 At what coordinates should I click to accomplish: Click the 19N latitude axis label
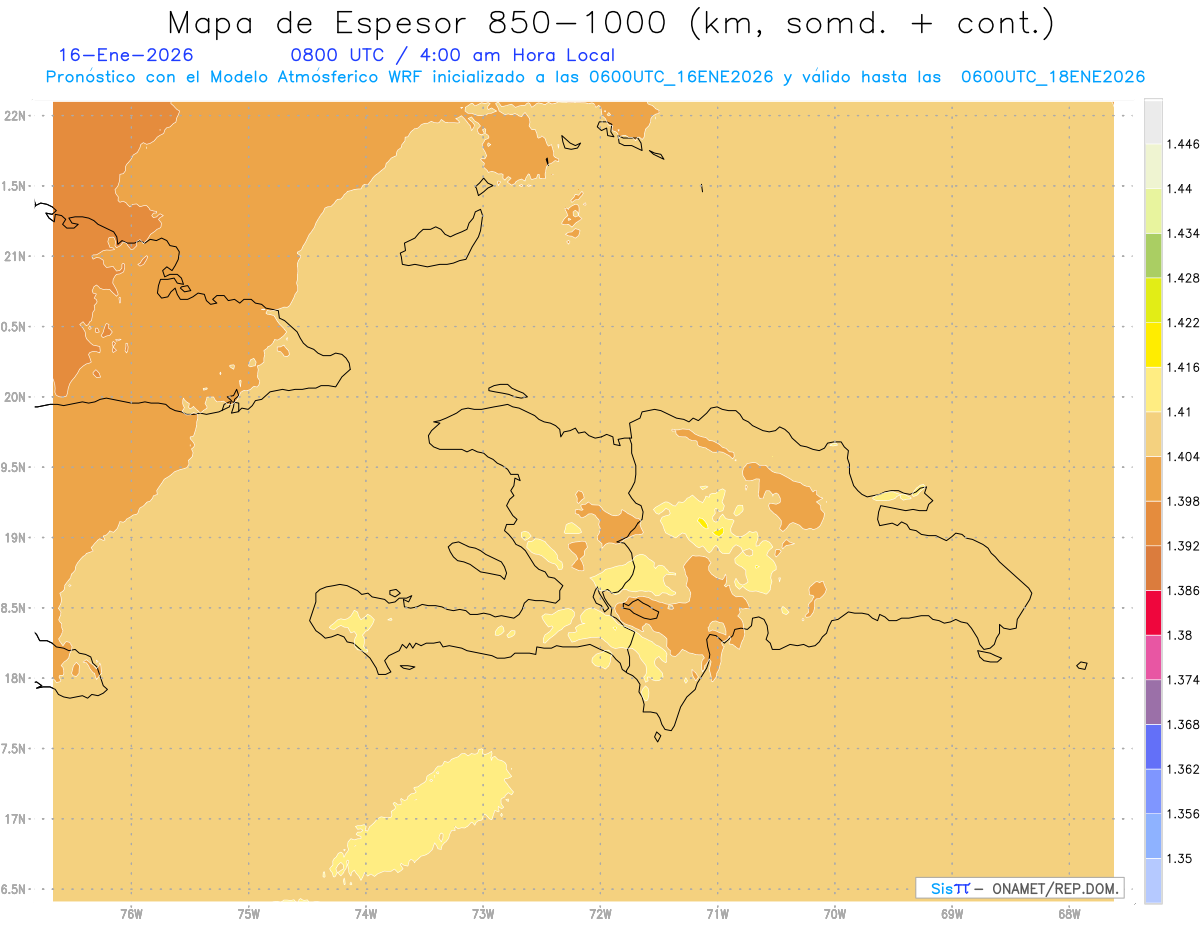(15, 538)
